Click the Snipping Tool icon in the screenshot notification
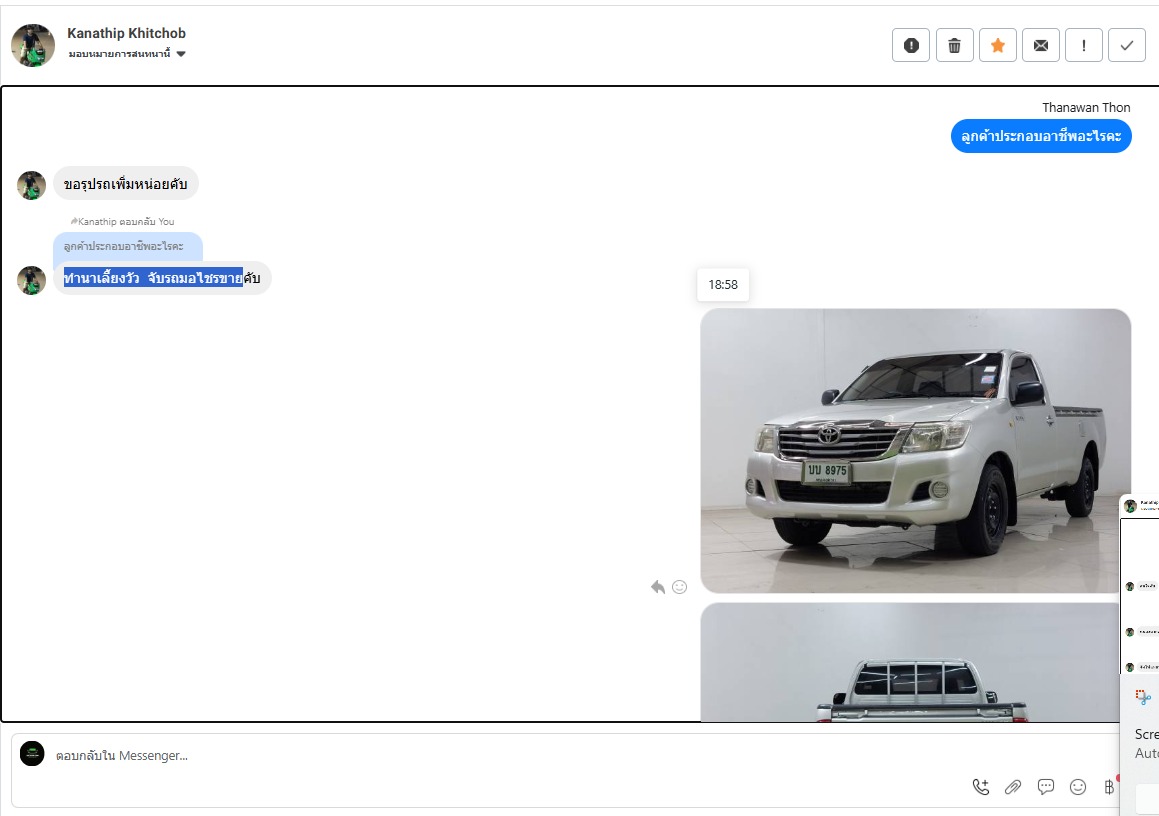This screenshot has width=1159, height=816. (1143, 697)
